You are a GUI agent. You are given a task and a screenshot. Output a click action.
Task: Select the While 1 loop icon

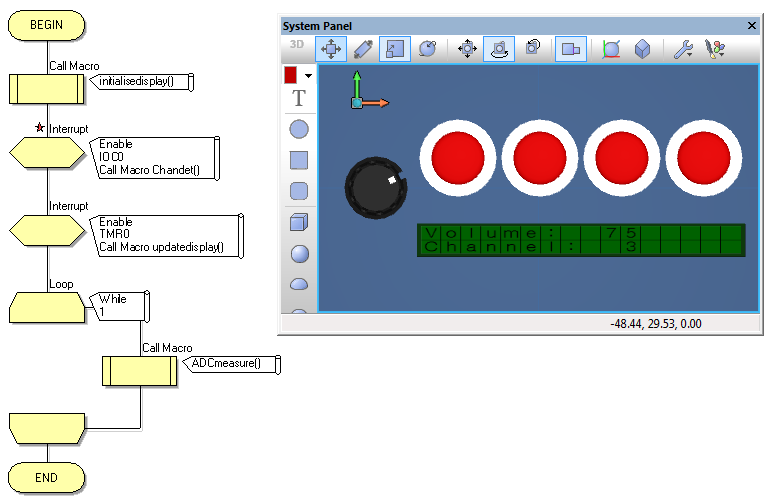click(46, 308)
